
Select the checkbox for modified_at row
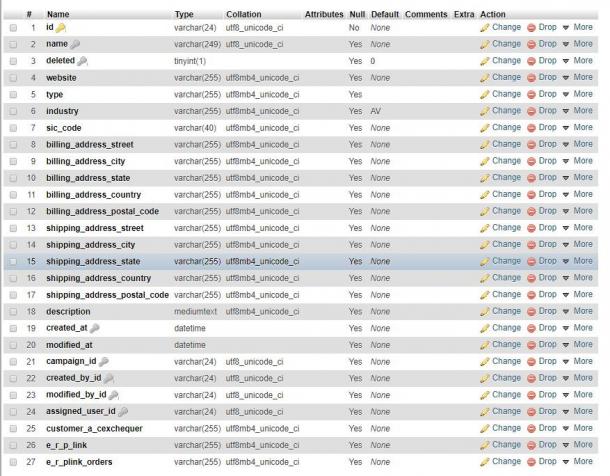pyautogui.click(x=13, y=345)
